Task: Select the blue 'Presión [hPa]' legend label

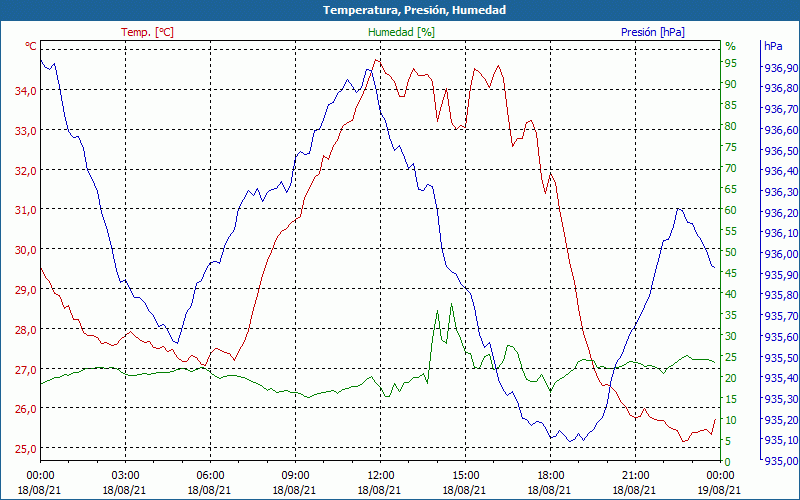Action: pyautogui.click(x=653, y=32)
